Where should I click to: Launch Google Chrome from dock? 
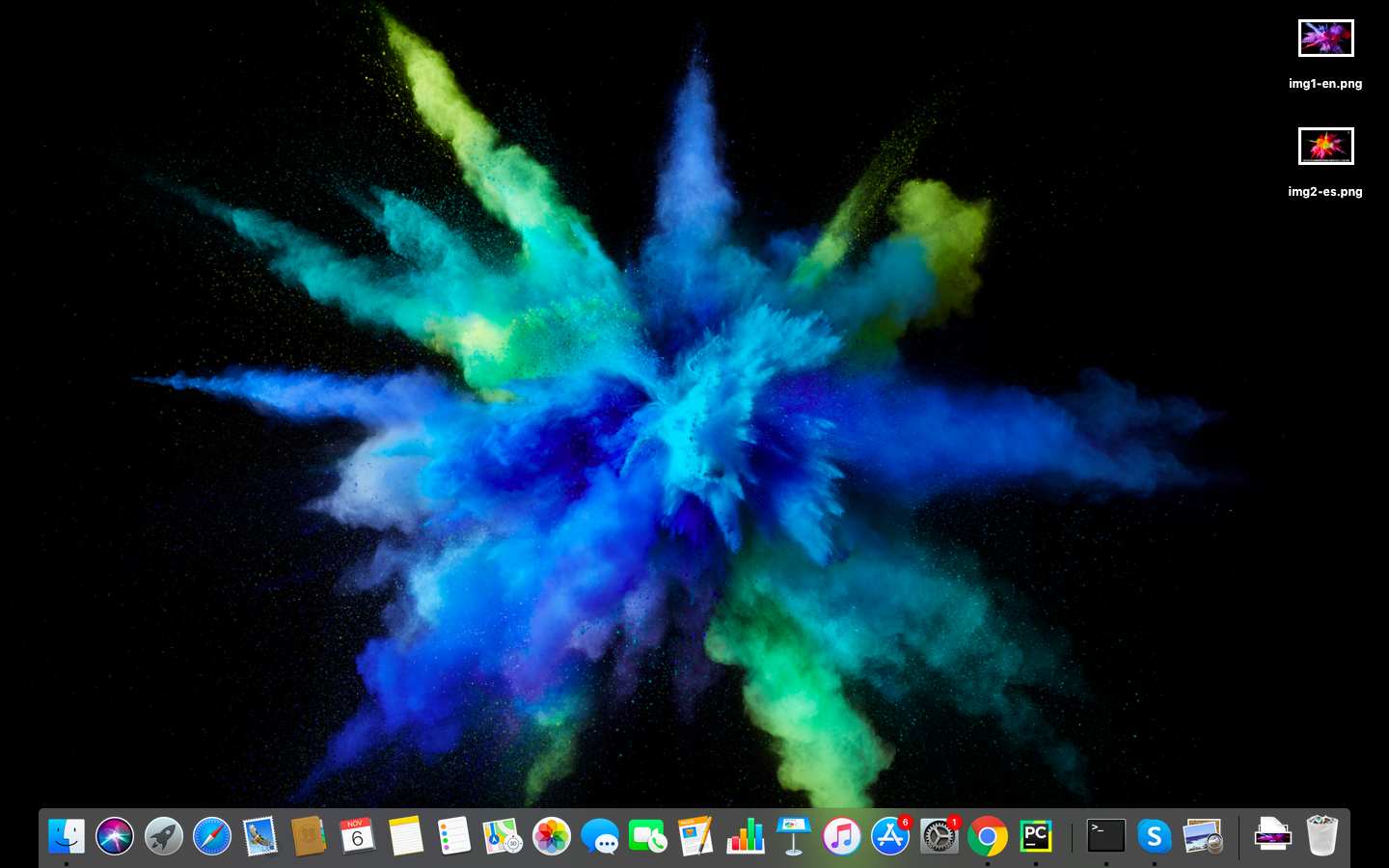click(988, 836)
